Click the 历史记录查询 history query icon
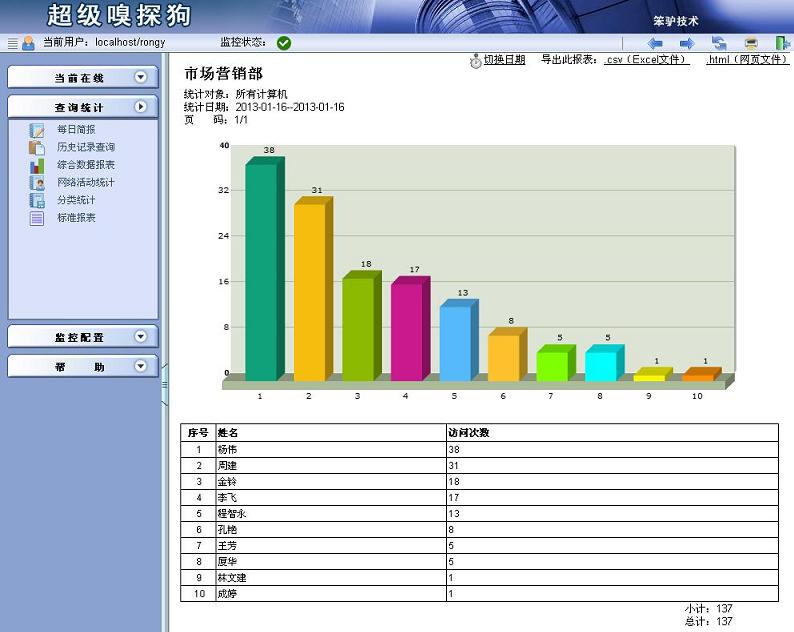The height and width of the screenshot is (632, 794). pyautogui.click(x=37, y=148)
